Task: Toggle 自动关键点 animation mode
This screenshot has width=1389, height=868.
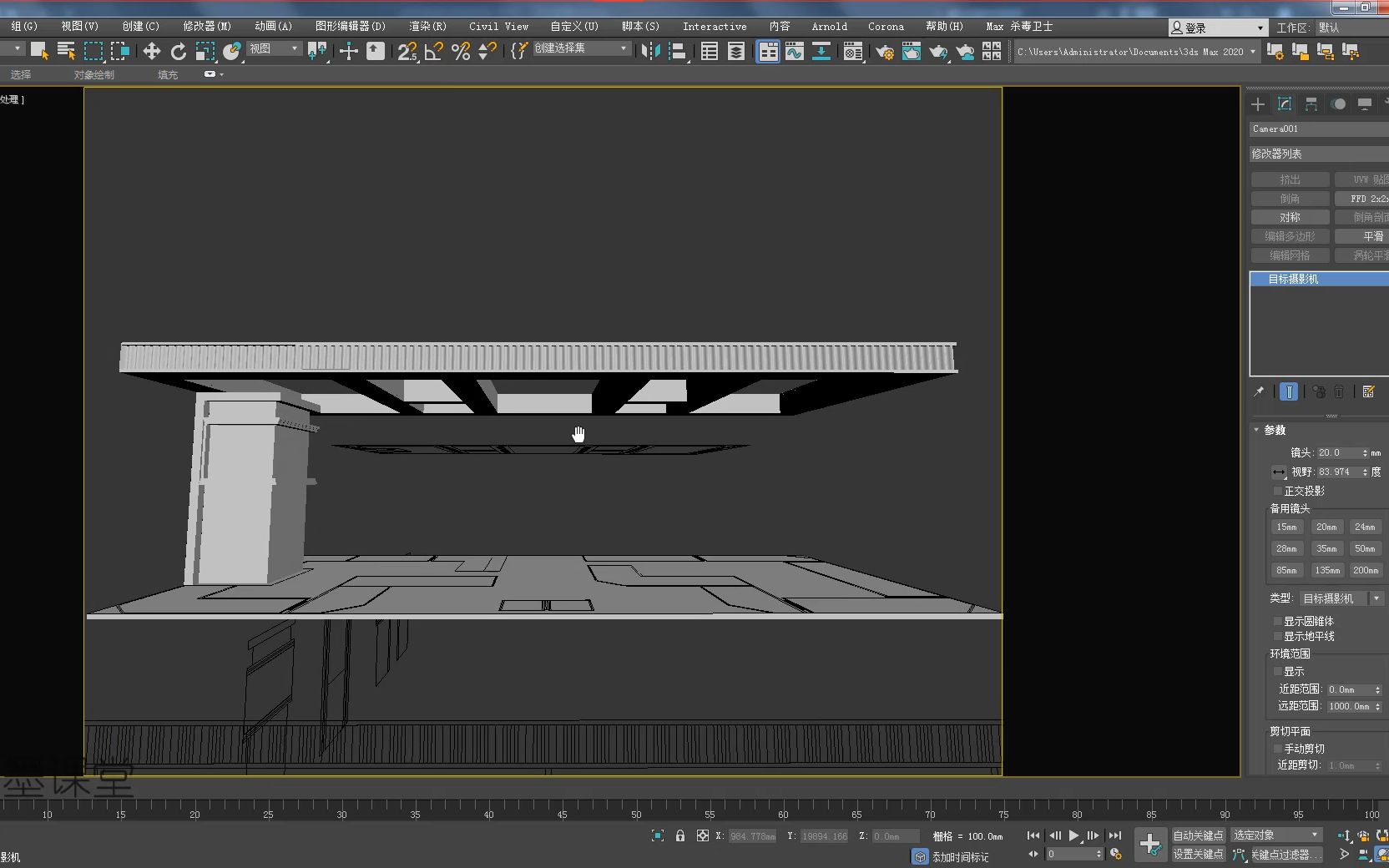Action: (1198, 835)
